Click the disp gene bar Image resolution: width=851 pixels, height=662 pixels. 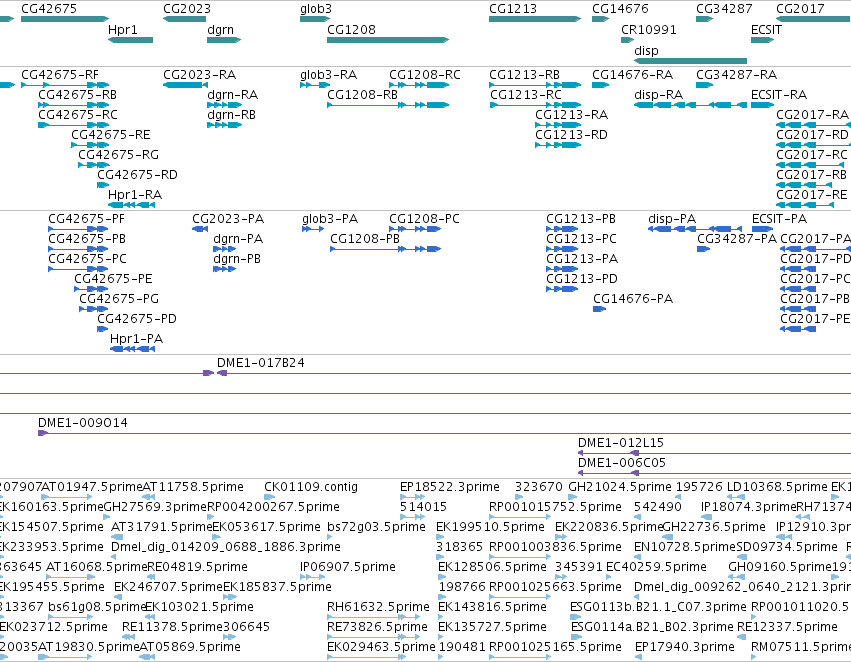click(690, 61)
